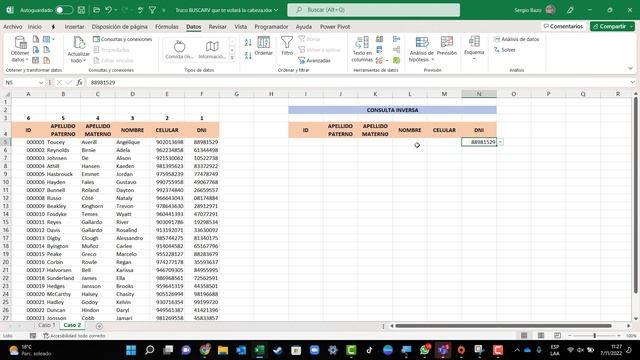Switch to the Fórmulas tab
The height and width of the screenshot is (360, 640).
167,27
